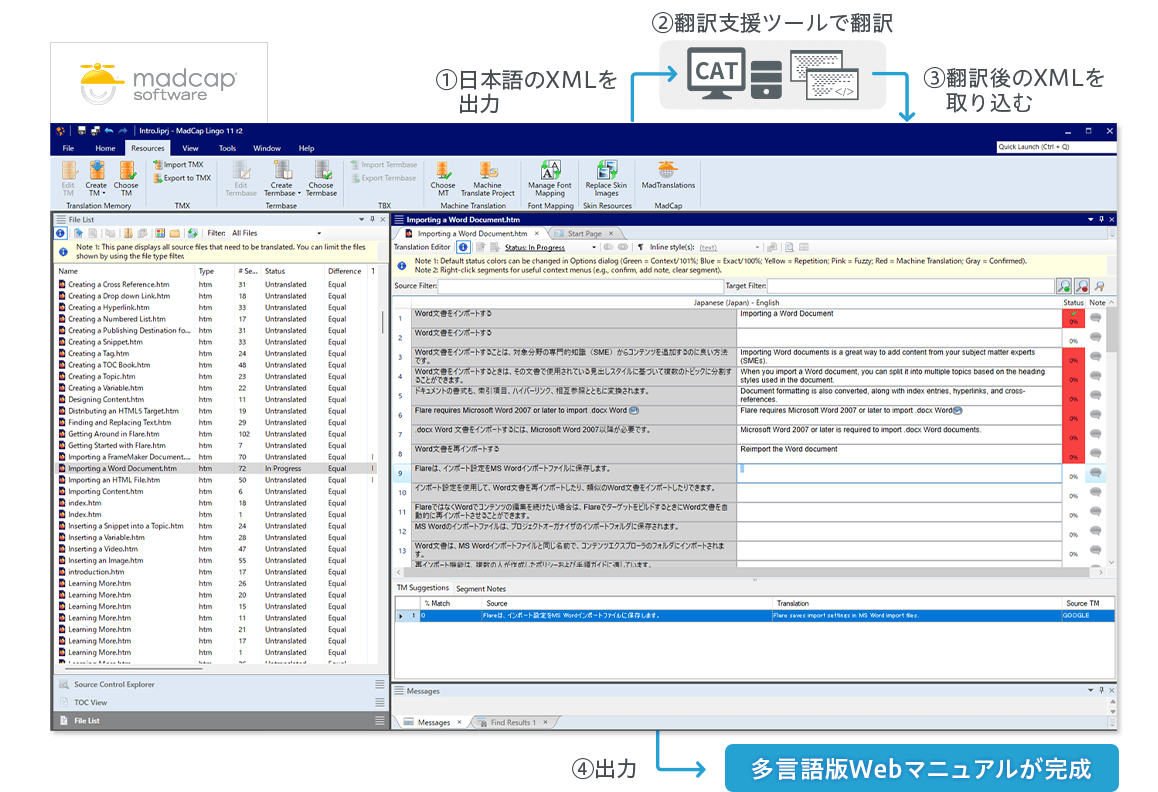Screen dimensions: 1158x792
Task: Click the colored grid icon in File List toolbar
Action: tap(160, 233)
